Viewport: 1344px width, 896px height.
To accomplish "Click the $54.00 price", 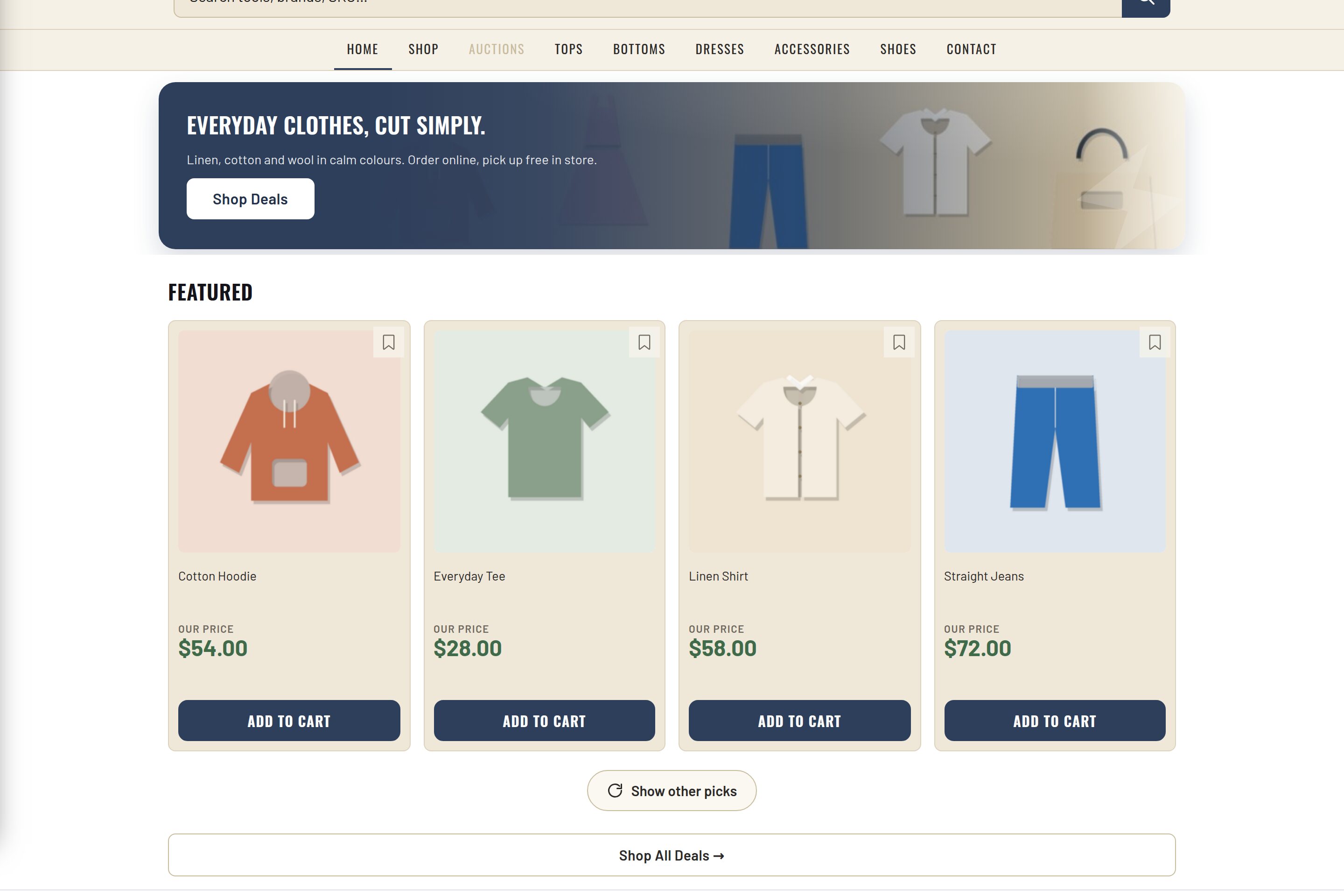I will [x=213, y=648].
